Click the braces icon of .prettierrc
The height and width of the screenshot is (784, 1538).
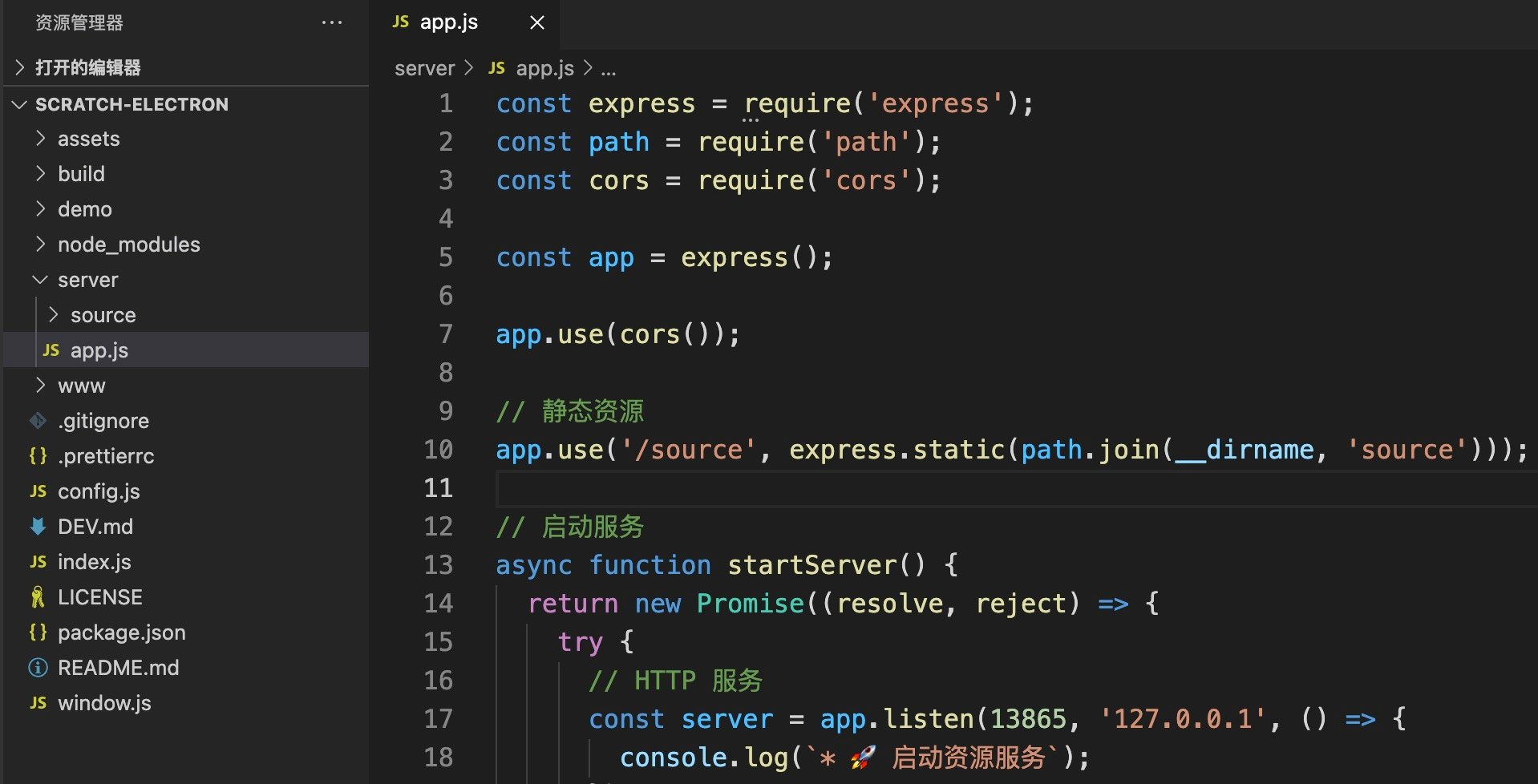click(x=38, y=456)
